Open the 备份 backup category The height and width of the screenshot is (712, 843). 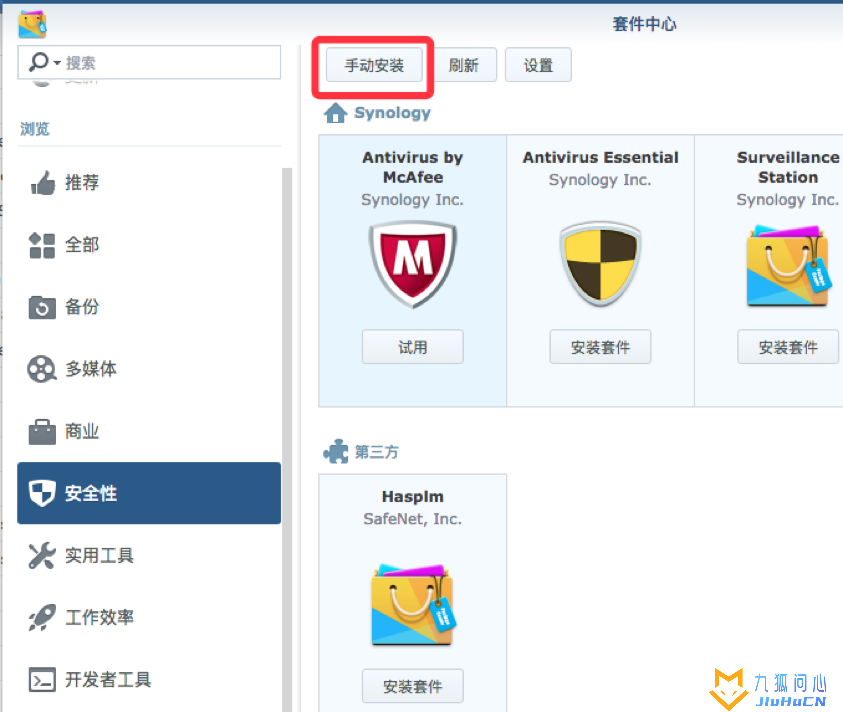coord(149,307)
